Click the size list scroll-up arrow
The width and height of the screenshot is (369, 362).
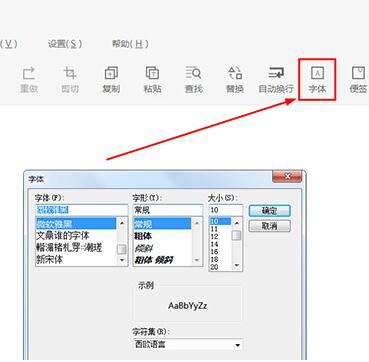tap(237, 223)
